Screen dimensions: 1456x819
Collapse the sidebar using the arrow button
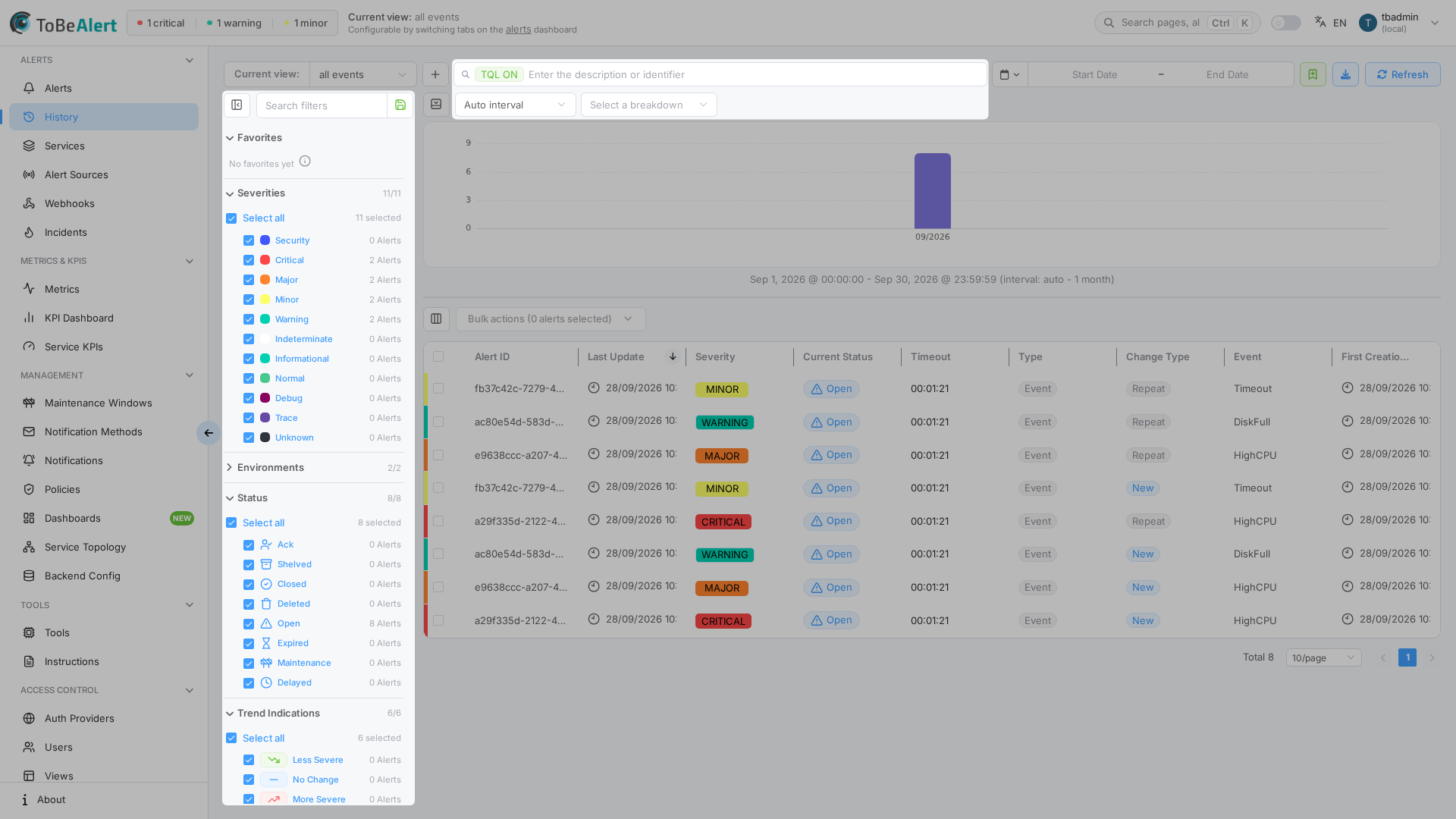click(x=208, y=433)
